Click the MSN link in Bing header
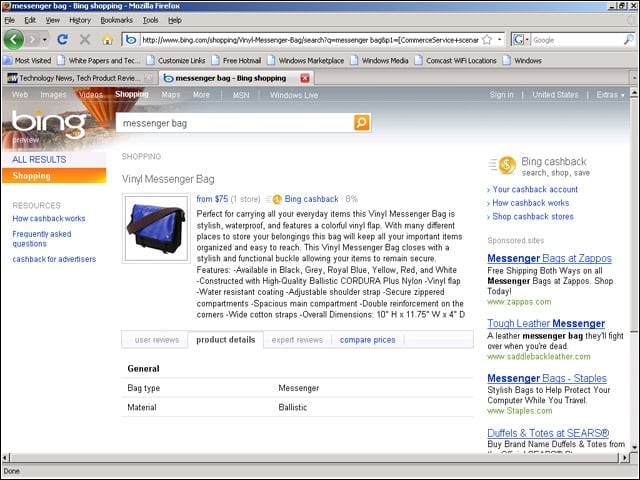Image resolution: width=640 pixels, height=480 pixels. [x=241, y=95]
